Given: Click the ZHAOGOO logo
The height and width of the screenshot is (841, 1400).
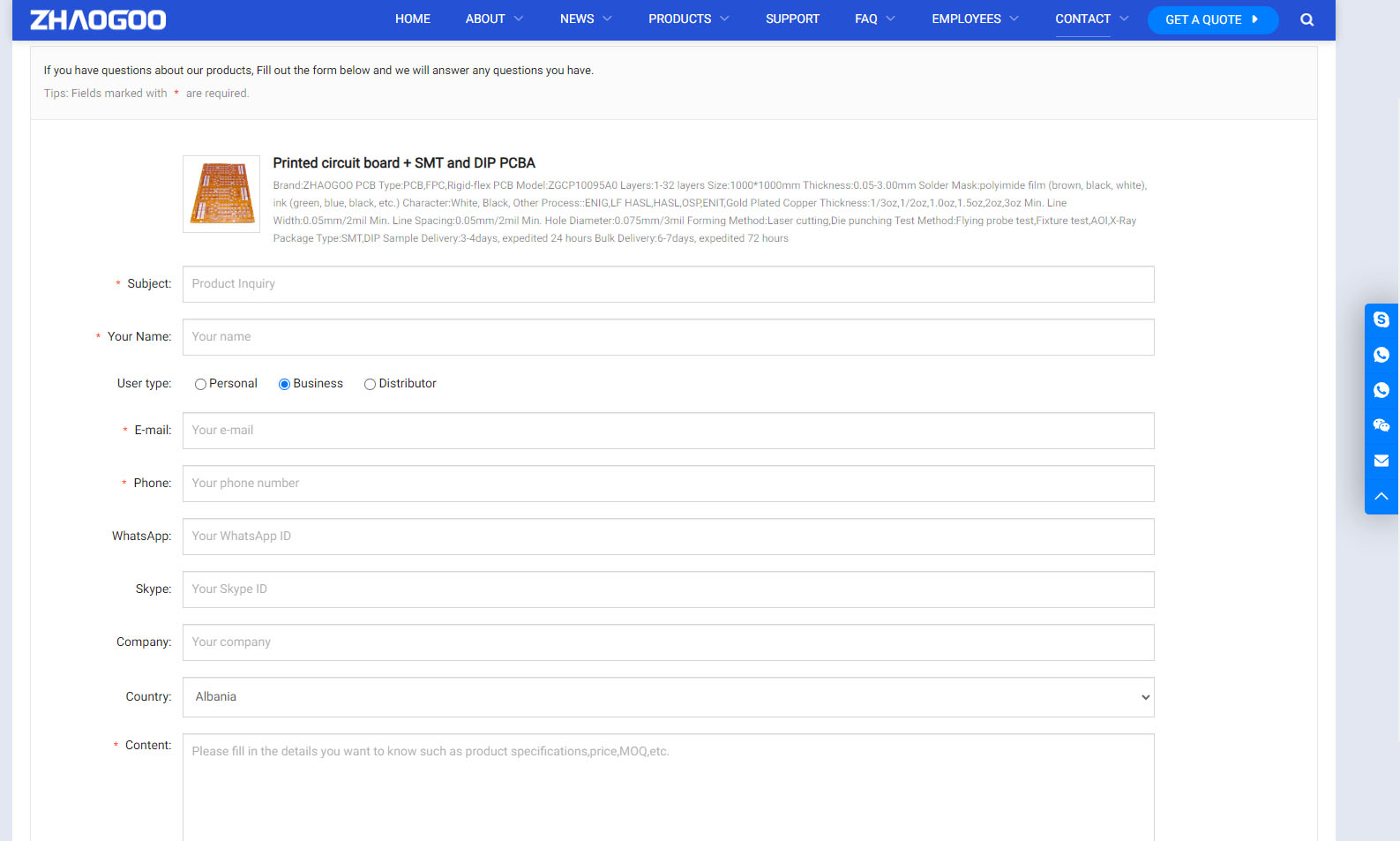Looking at the screenshot, I should [98, 19].
